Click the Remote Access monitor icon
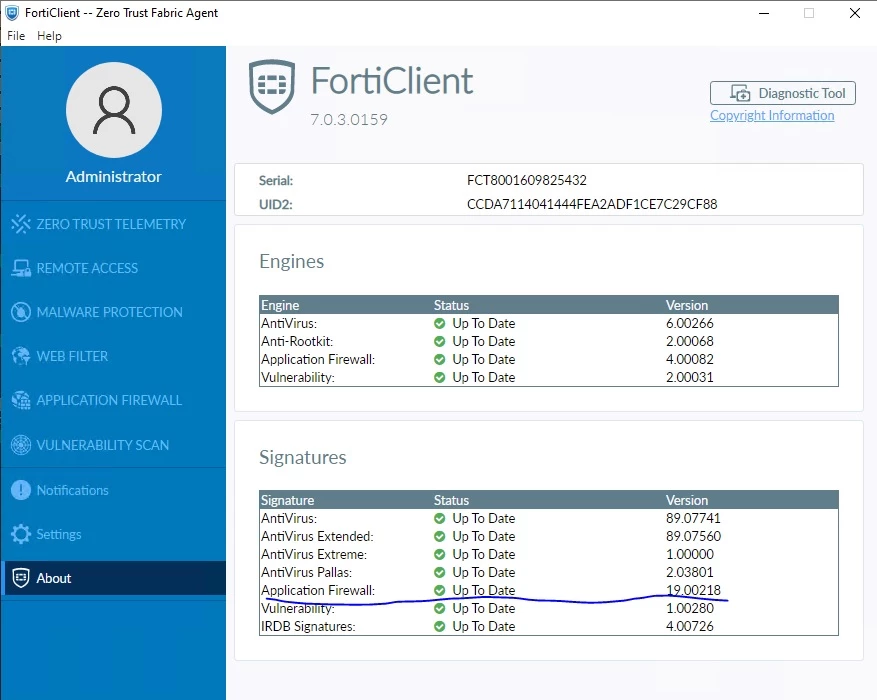The width and height of the screenshot is (877, 700). pos(21,268)
